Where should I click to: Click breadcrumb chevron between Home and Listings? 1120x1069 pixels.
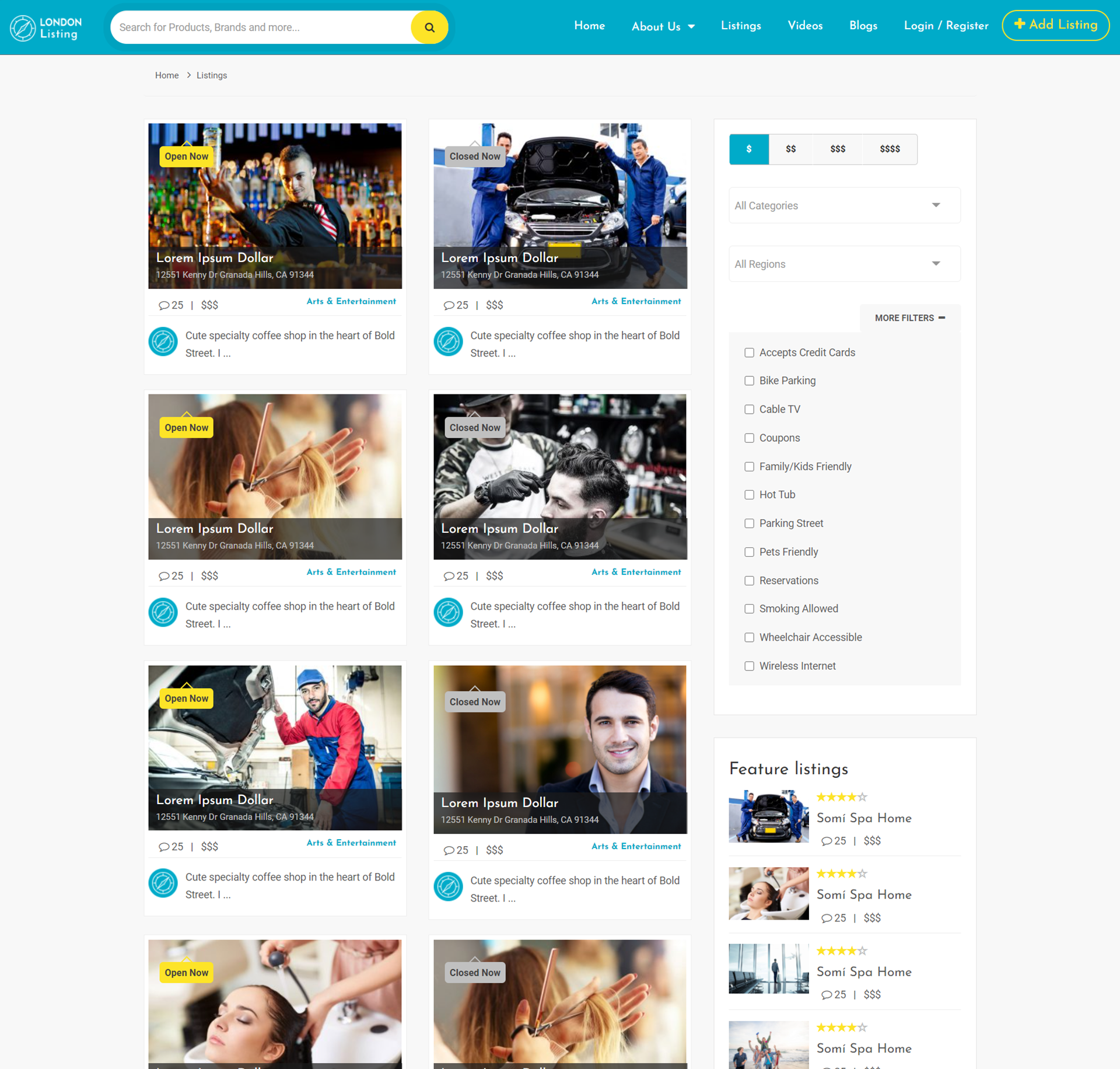click(188, 75)
